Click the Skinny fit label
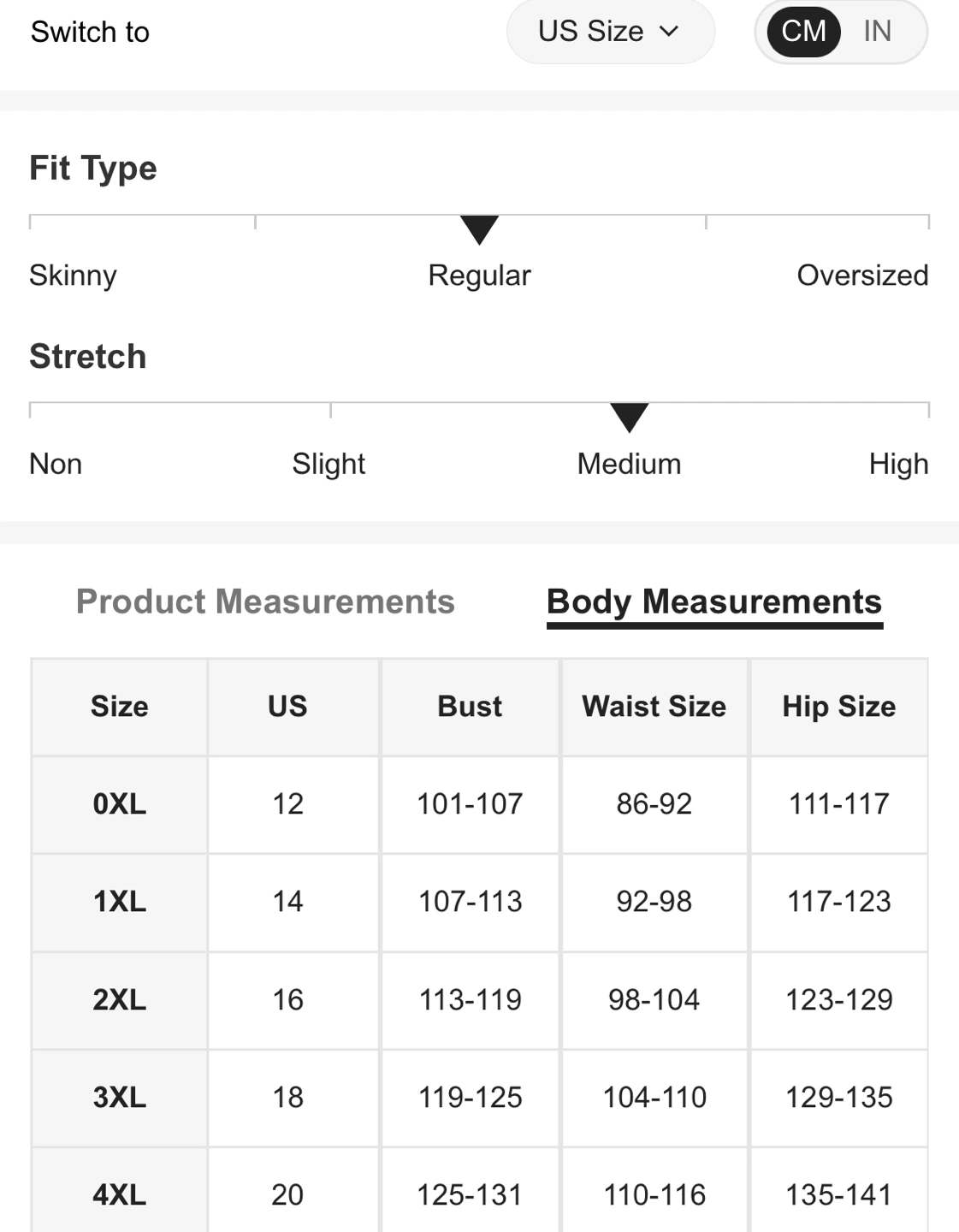959x1232 pixels. (73, 275)
